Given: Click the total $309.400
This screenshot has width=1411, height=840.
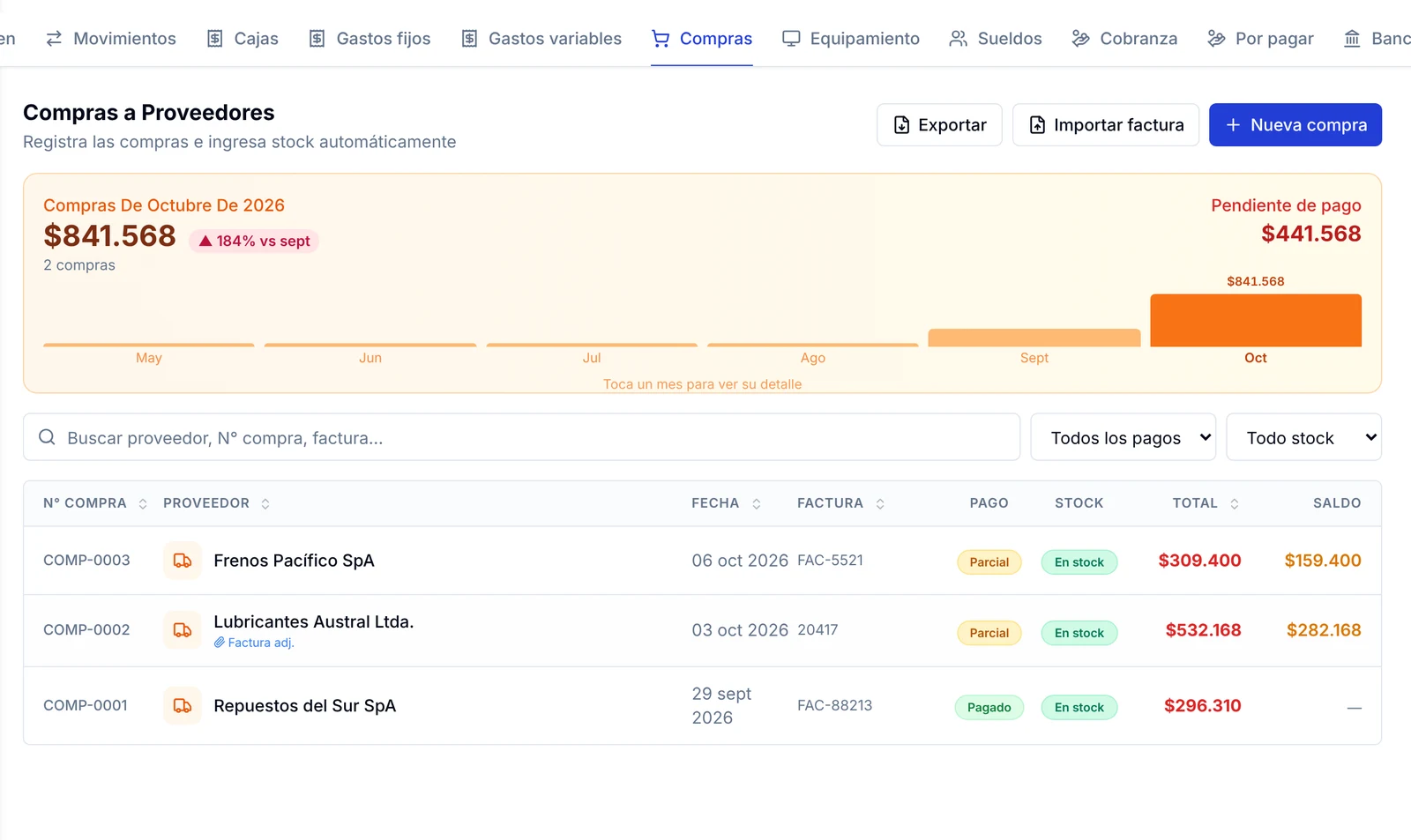Looking at the screenshot, I should 1199,561.
